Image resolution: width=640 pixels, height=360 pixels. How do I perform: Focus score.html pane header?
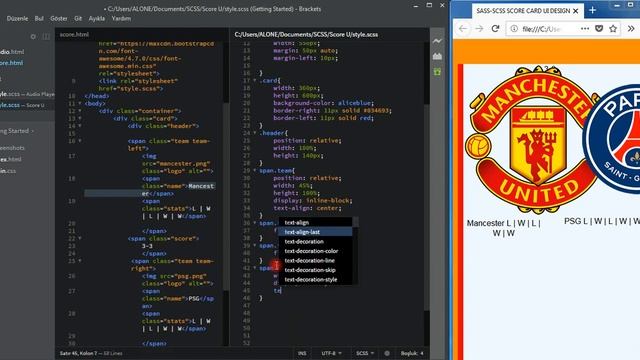[x=74, y=35]
